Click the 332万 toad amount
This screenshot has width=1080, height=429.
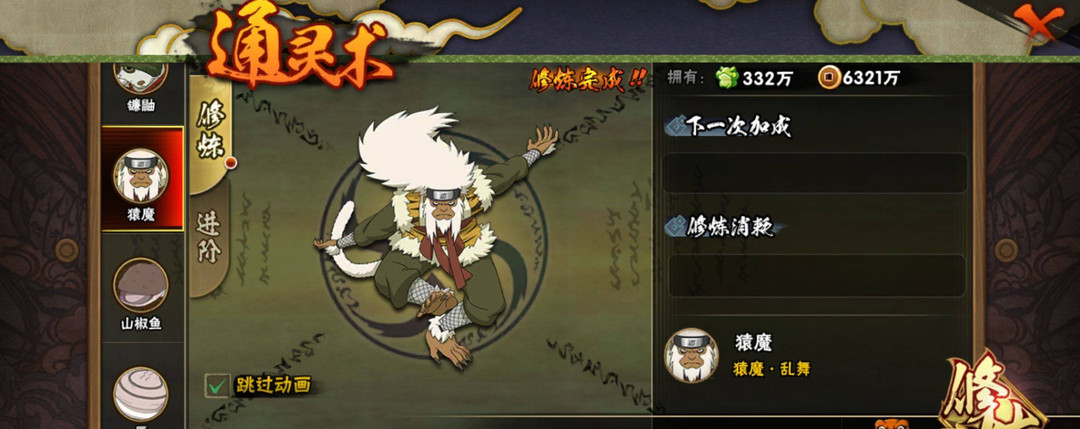pyautogui.click(x=767, y=79)
